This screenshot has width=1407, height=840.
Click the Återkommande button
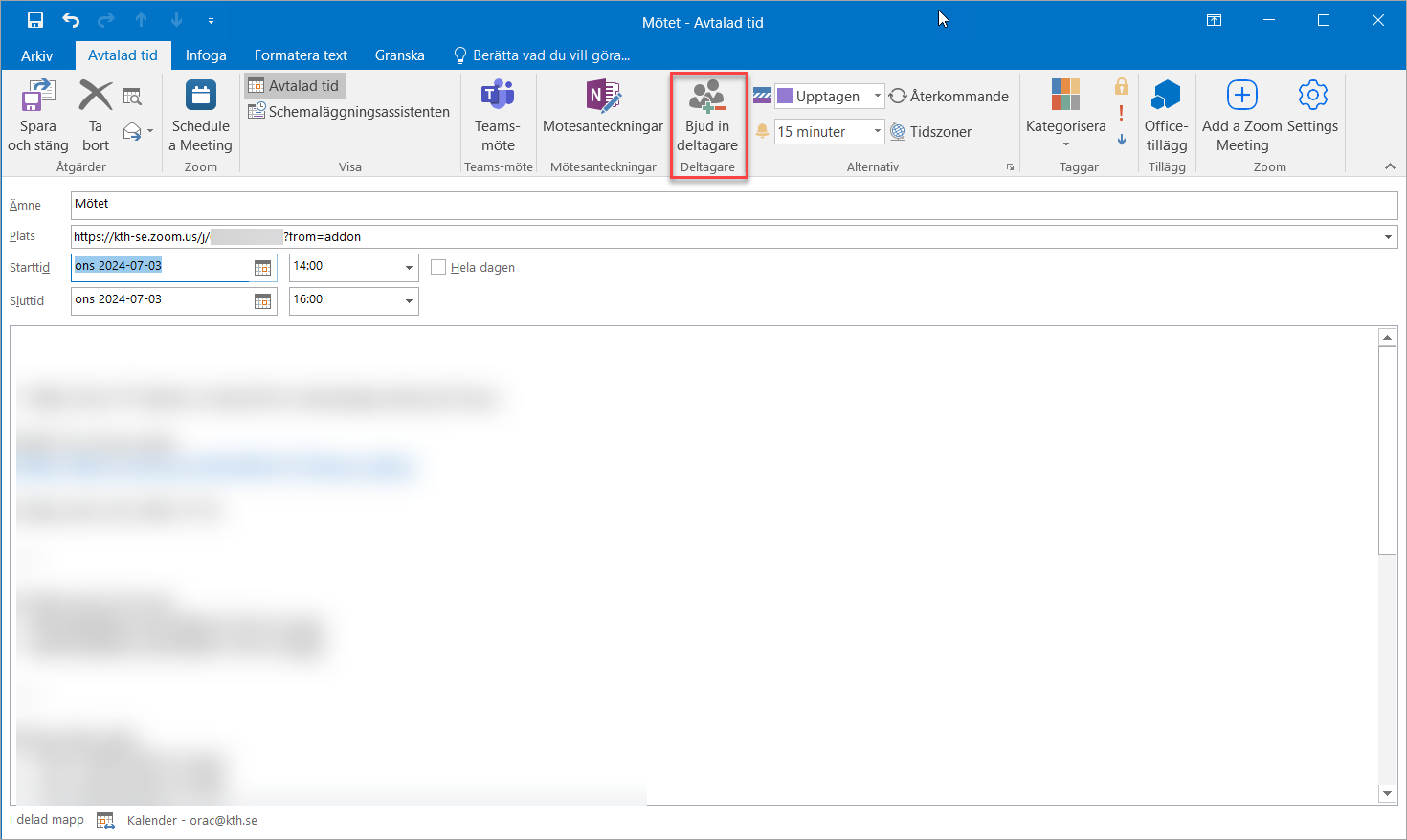click(x=949, y=96)
